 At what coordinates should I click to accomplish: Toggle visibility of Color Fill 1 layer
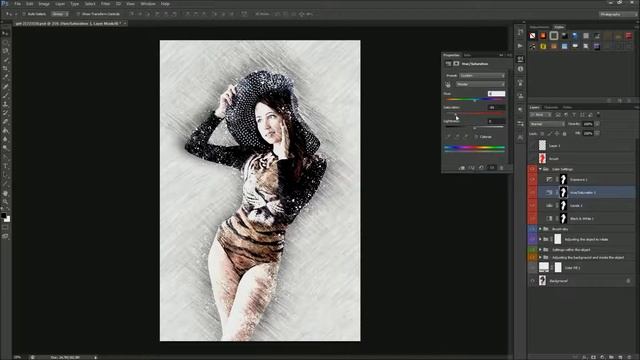[532, 268]
